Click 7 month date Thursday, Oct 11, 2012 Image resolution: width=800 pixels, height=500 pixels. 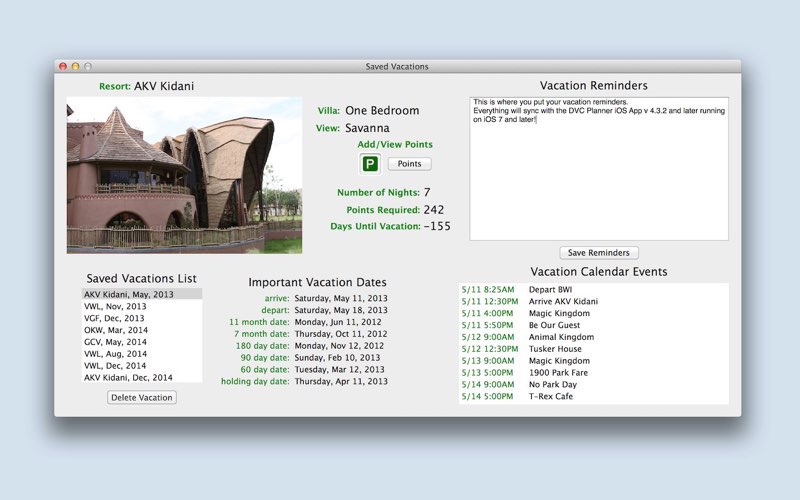(x=341, y=334)
